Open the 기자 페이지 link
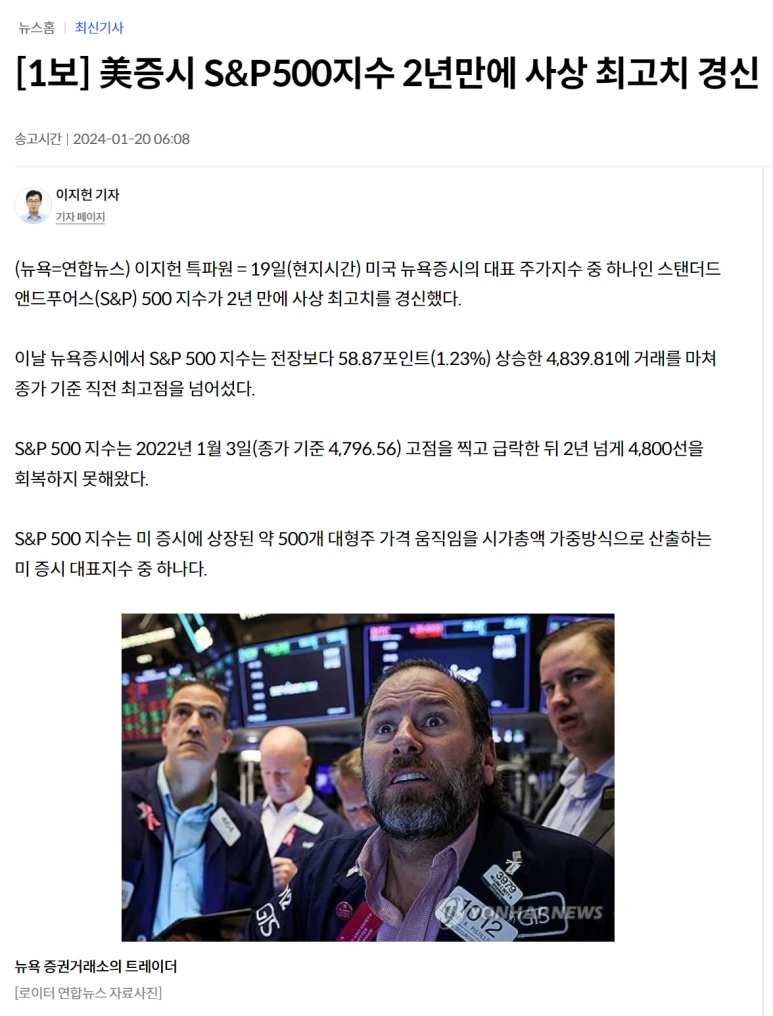 point(80,217)
